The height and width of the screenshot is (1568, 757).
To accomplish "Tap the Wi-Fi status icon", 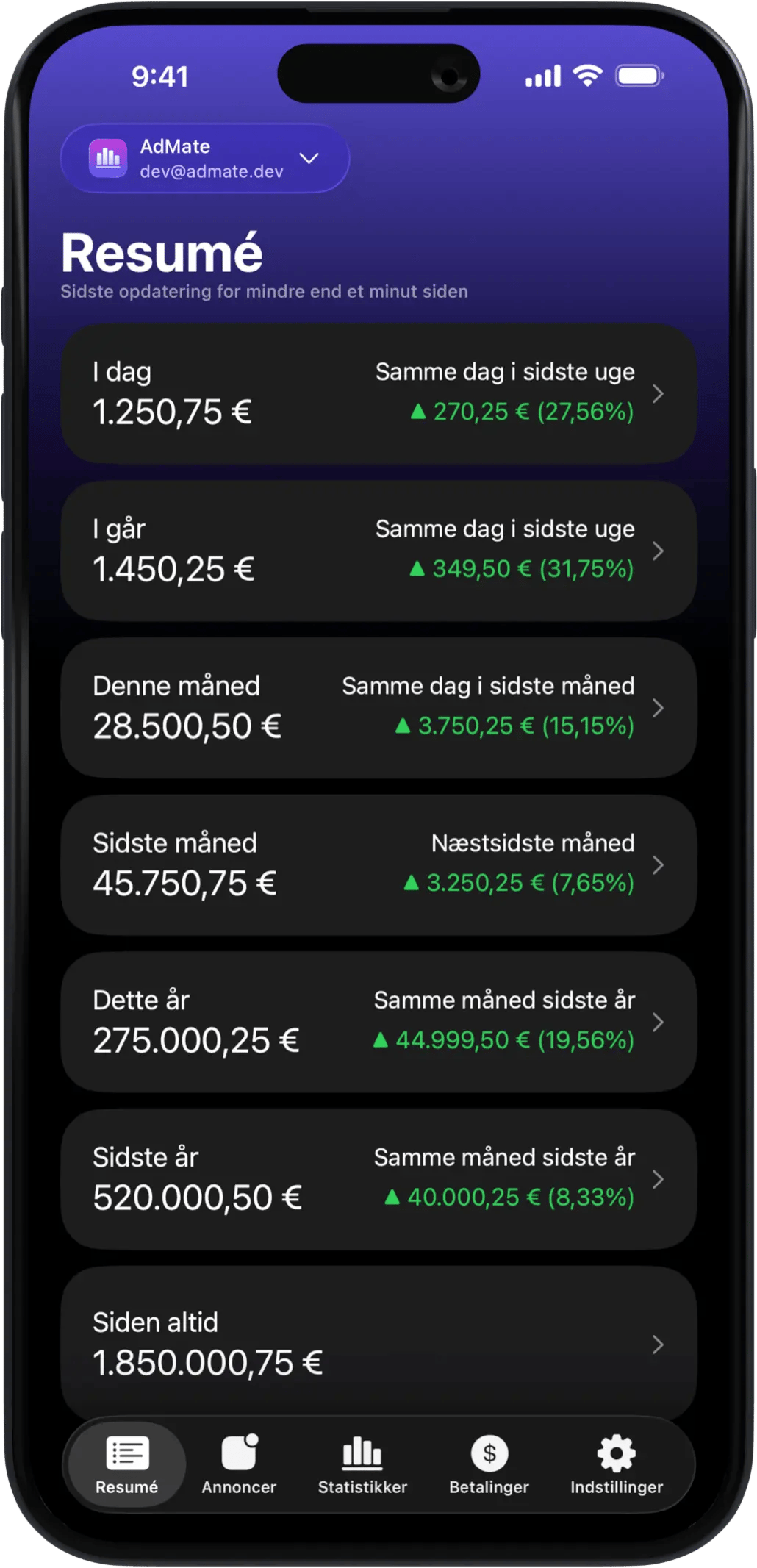I will [587, 75].
